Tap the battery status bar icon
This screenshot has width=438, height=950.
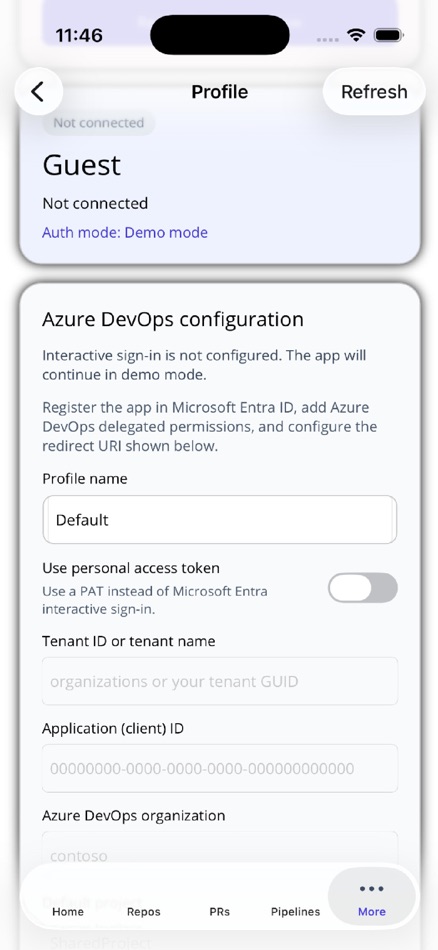pyautogui.click(x=389, y=35)
